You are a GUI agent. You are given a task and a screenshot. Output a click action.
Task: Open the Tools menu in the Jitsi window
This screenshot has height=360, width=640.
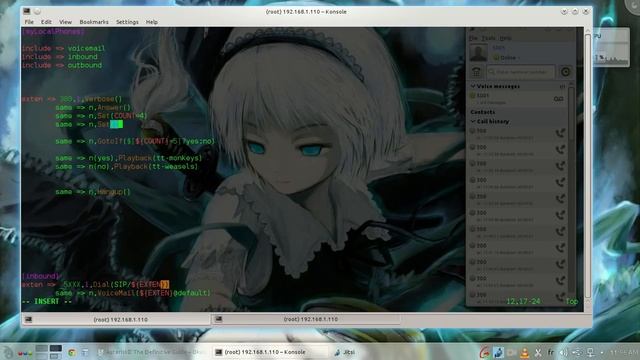(x=488, y=38)
